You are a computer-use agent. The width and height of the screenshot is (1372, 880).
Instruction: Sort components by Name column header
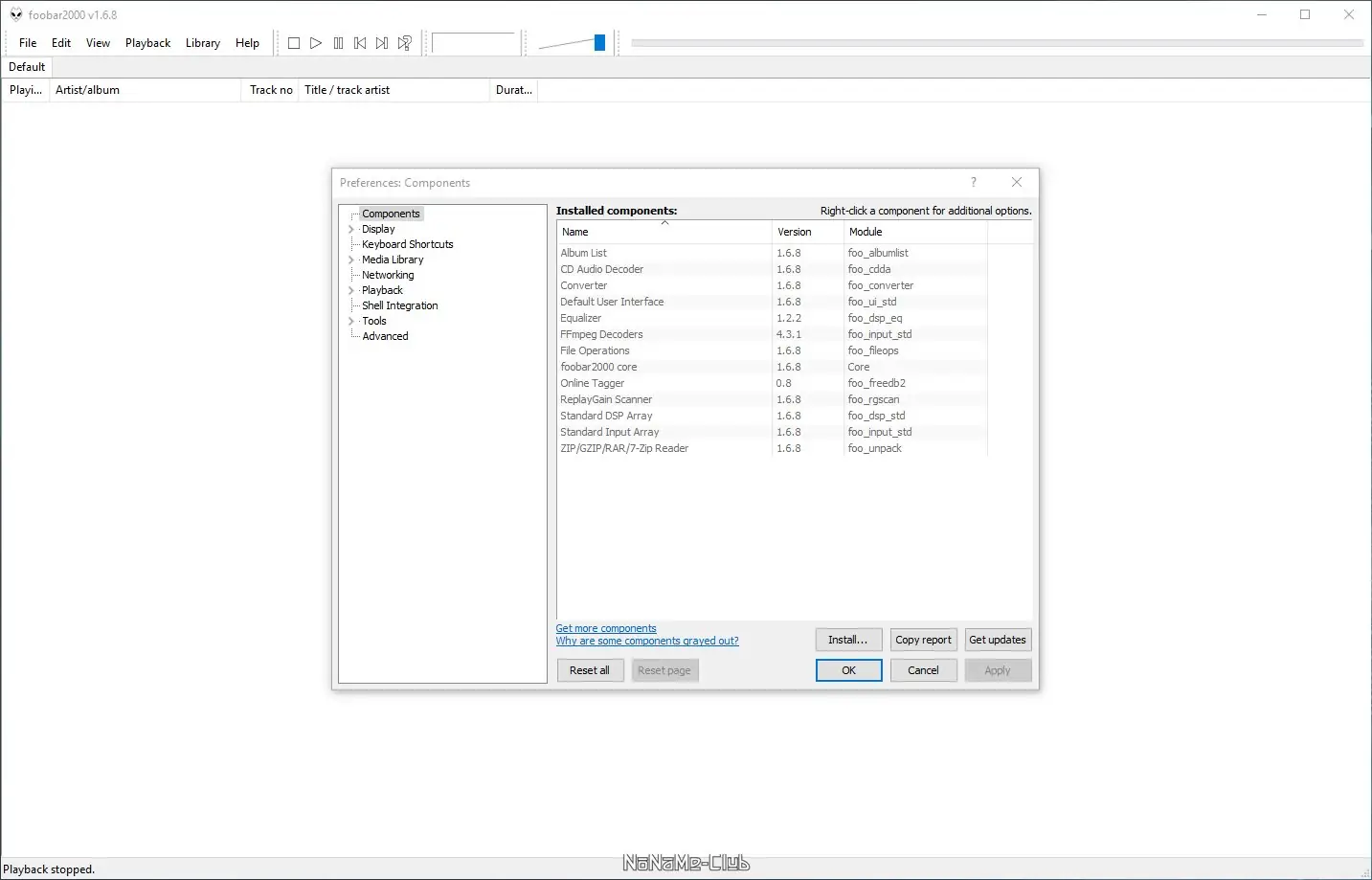[664, 232]
